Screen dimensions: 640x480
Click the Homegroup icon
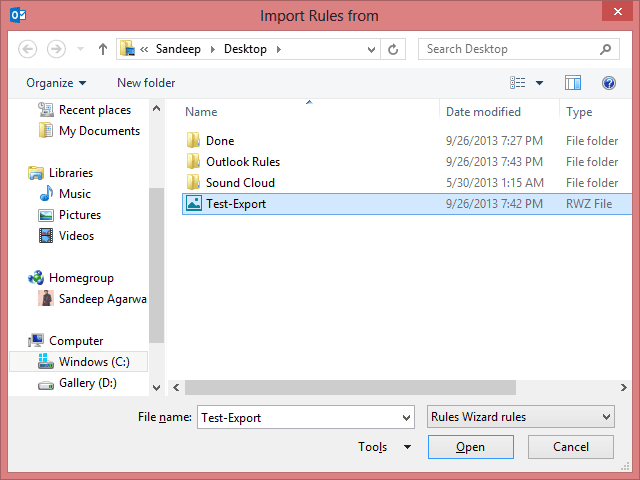point(36,278)
